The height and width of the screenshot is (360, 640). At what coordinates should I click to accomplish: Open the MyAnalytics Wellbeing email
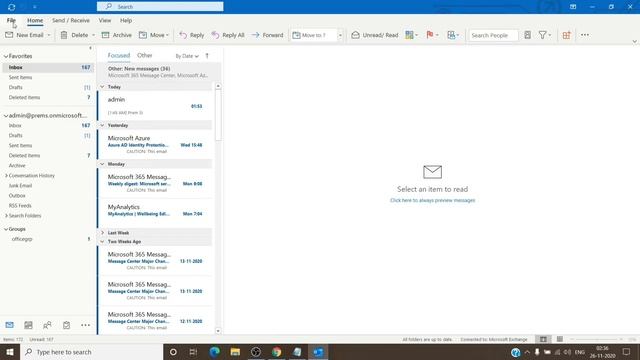(x=155, y=213)
